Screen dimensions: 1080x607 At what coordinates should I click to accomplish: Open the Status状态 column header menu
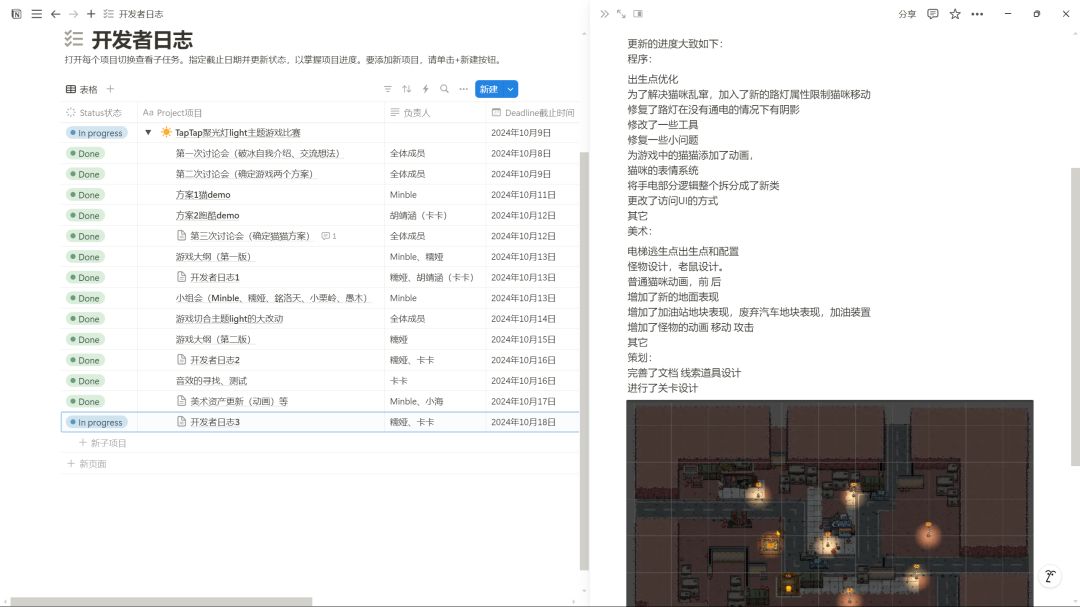coord(100,112)
